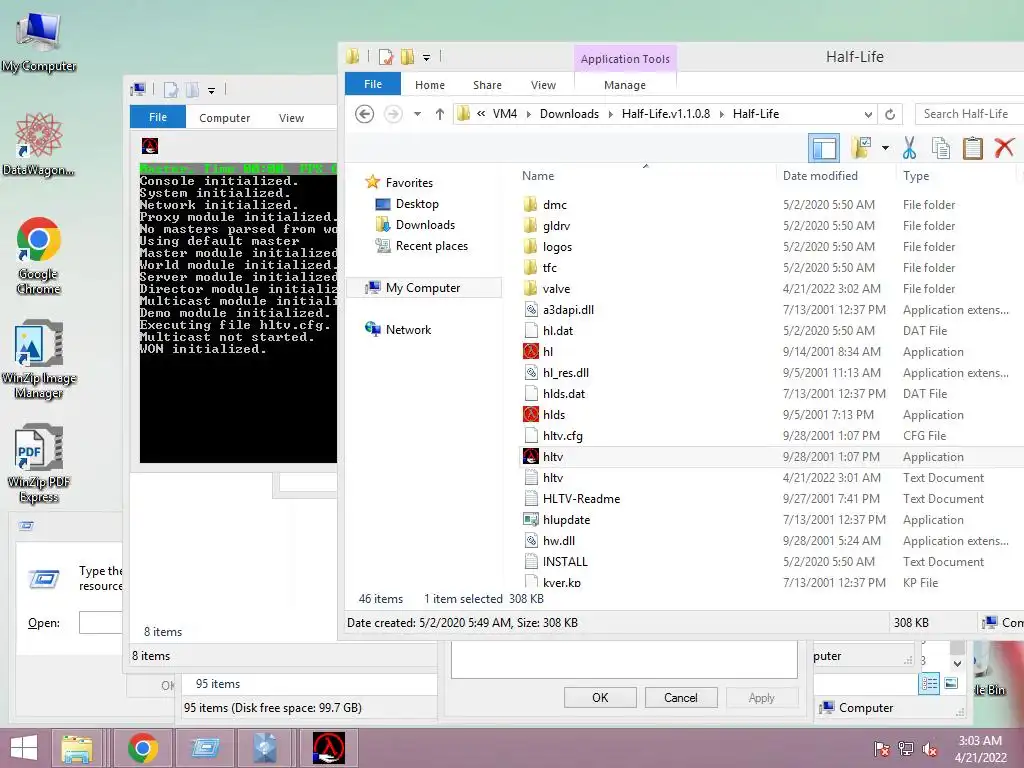Click the HLTV console output window
This screenshot has width=1024, height=768.
(238, 312)
